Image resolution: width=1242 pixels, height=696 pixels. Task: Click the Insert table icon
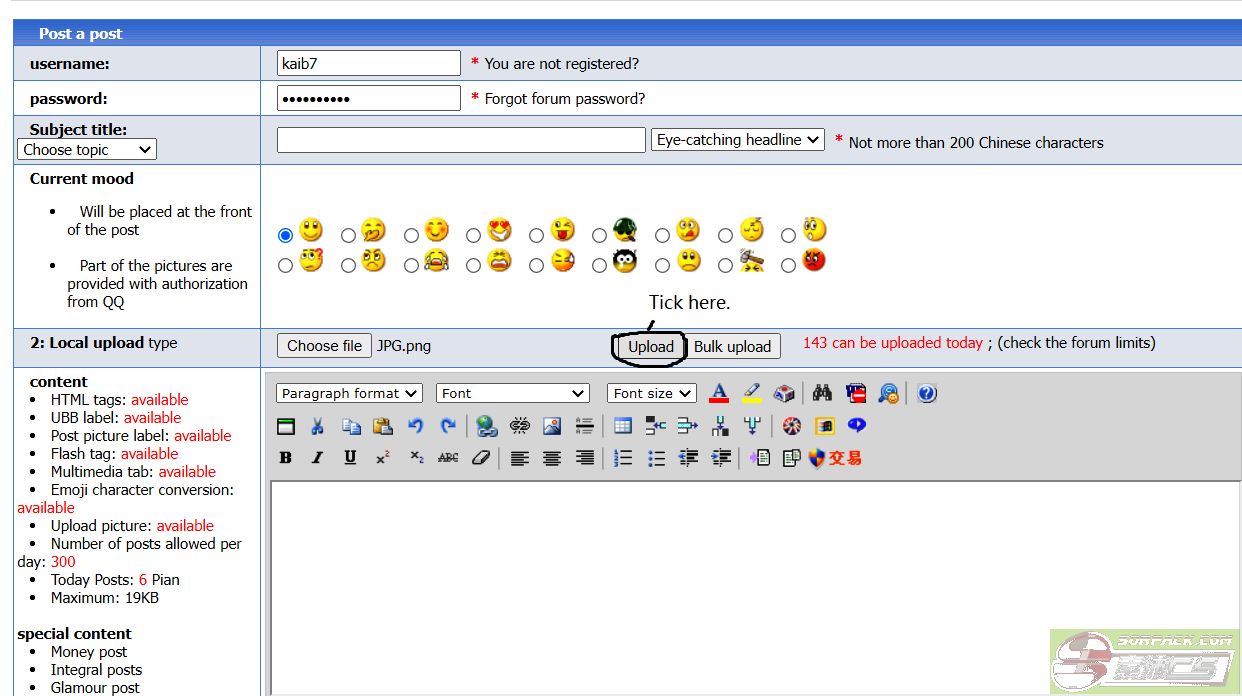(622, 426)
